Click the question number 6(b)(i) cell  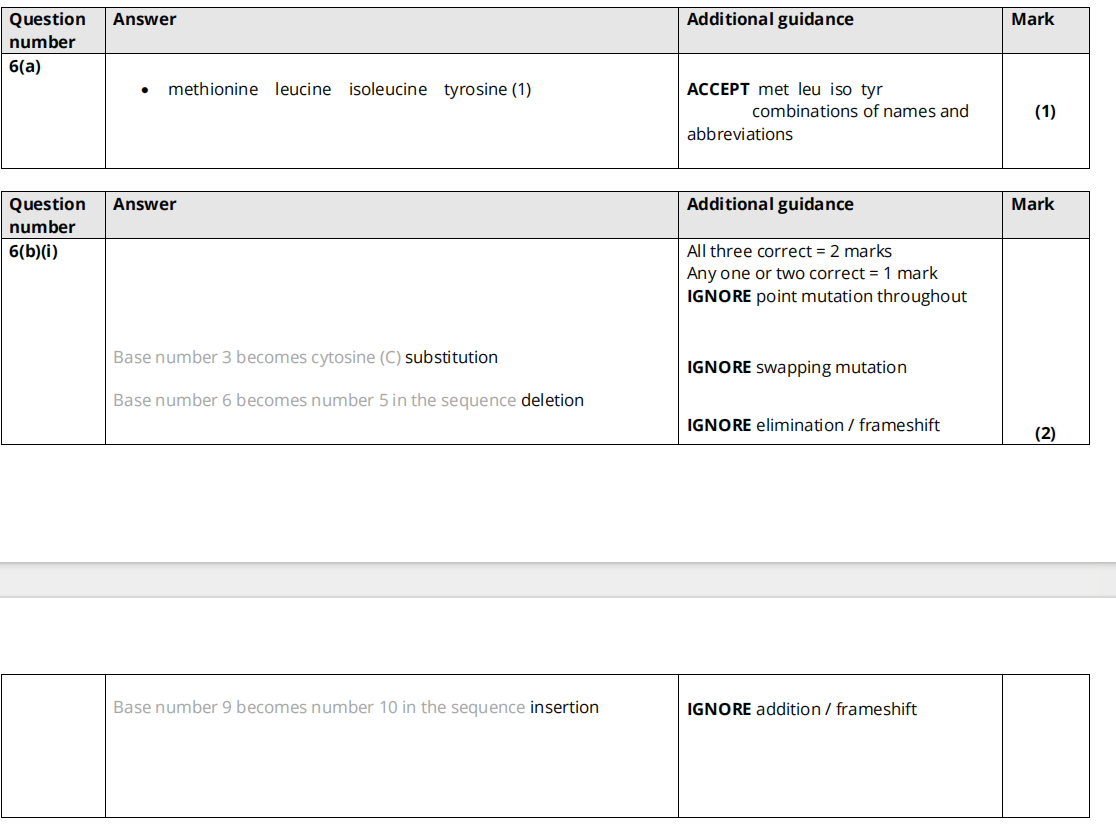(x=34, y=252)
